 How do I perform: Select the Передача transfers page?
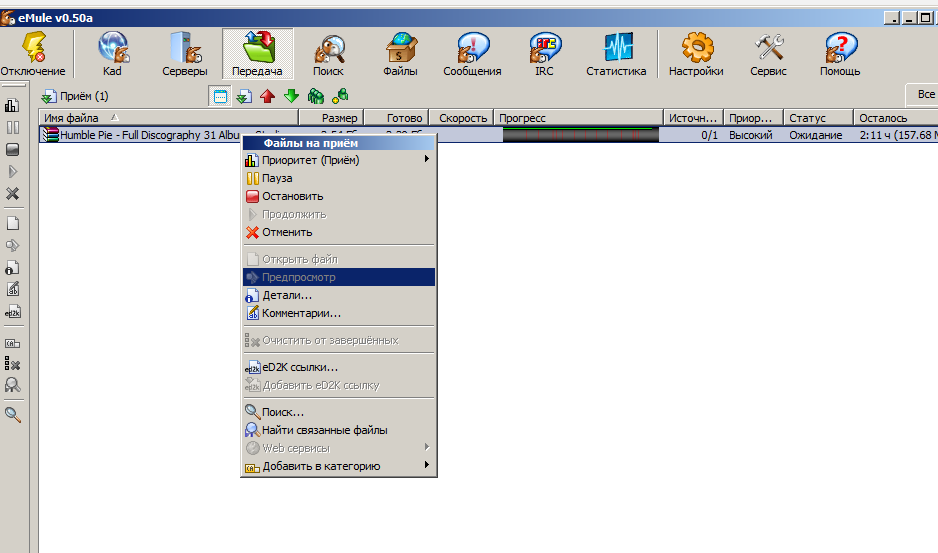point(257,54)
